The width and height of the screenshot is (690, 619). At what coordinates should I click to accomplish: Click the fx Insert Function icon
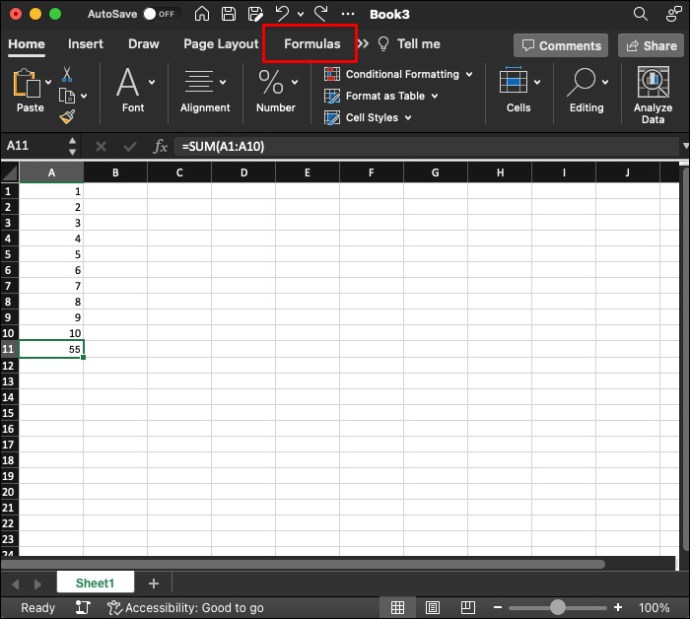160,147
